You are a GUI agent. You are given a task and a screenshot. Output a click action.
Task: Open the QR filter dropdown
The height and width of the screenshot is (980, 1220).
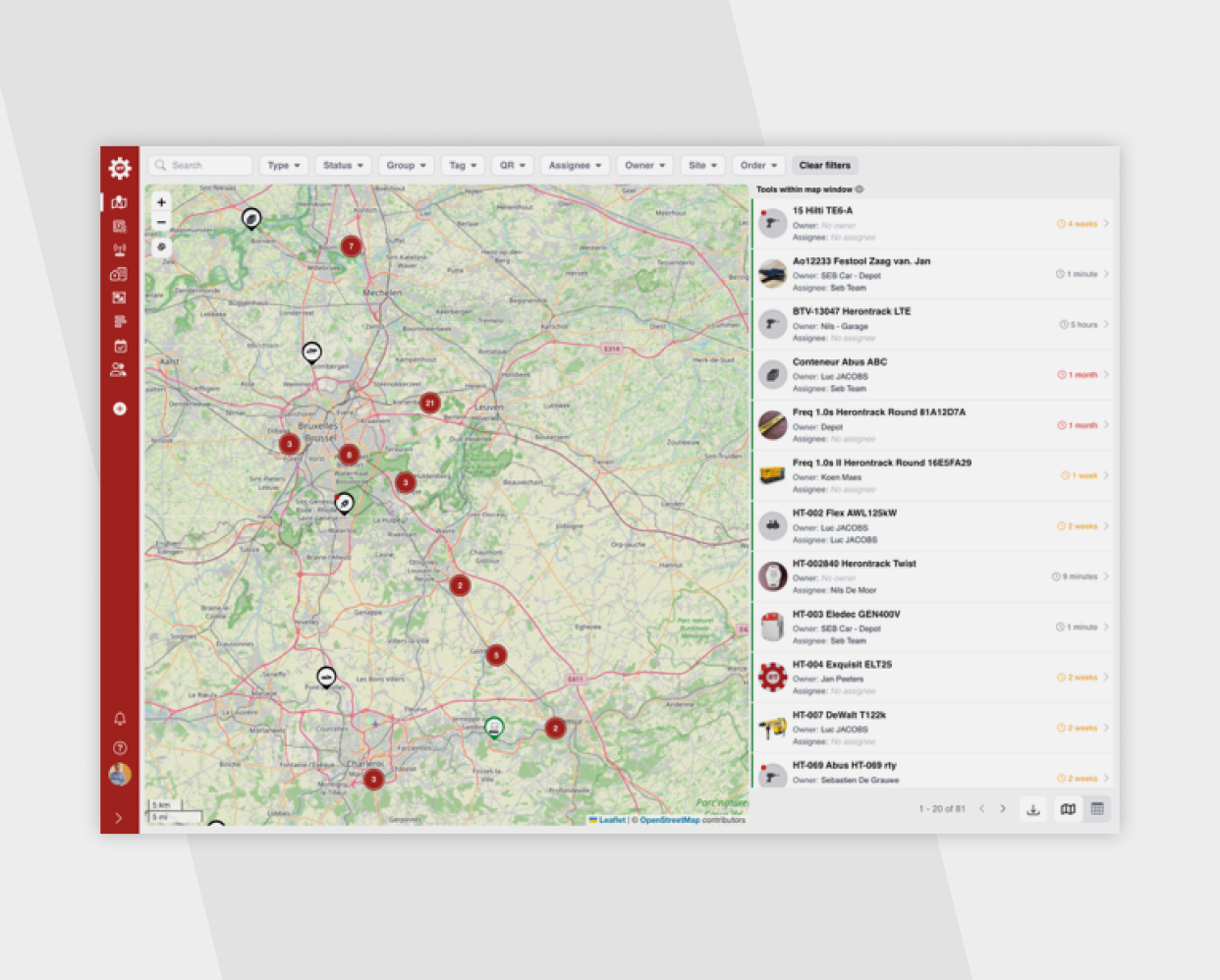point(513,165)
